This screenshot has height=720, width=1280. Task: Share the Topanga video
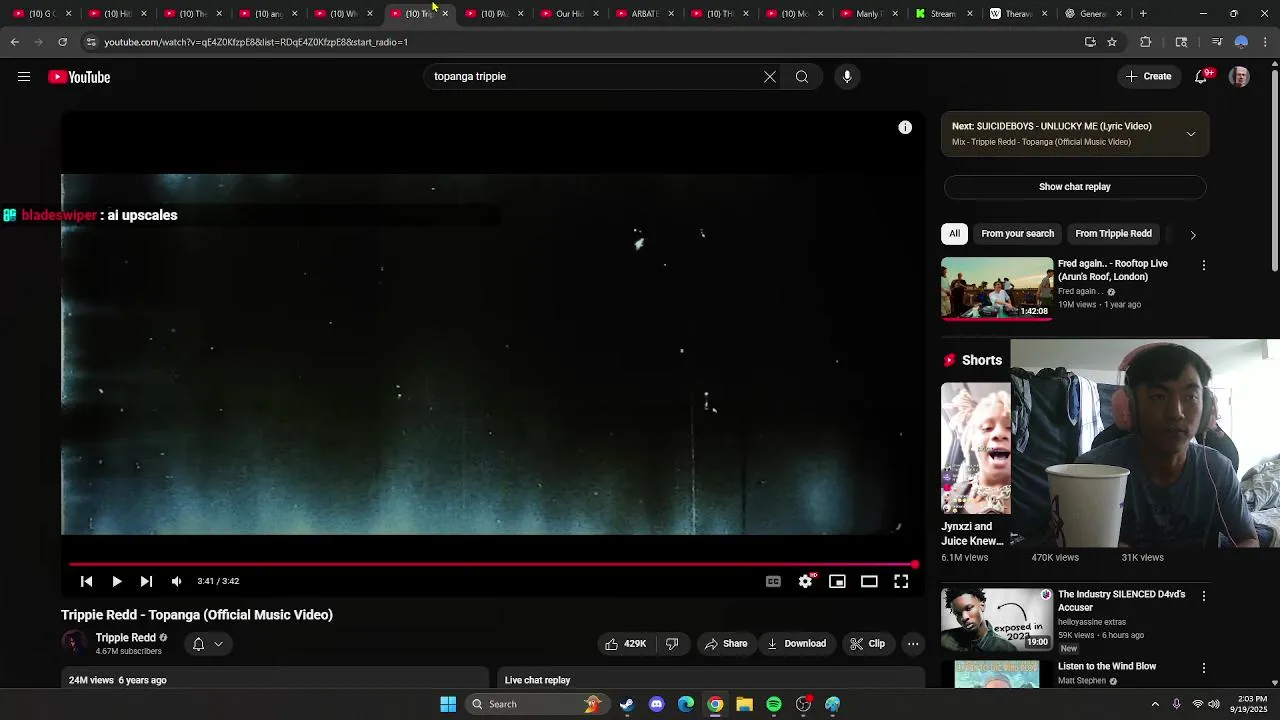tap(726, 644)
